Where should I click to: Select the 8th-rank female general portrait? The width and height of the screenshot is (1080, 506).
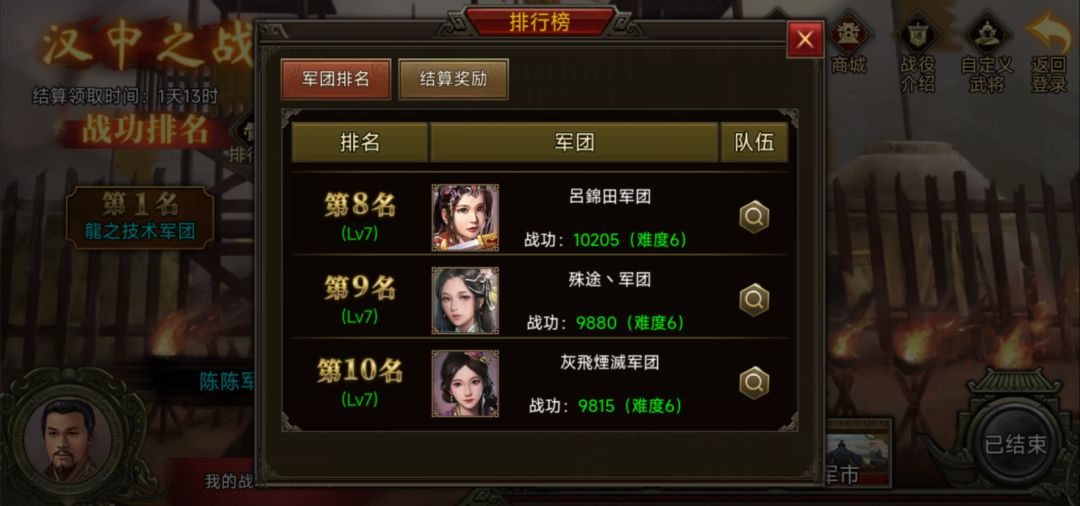(465, 218)
